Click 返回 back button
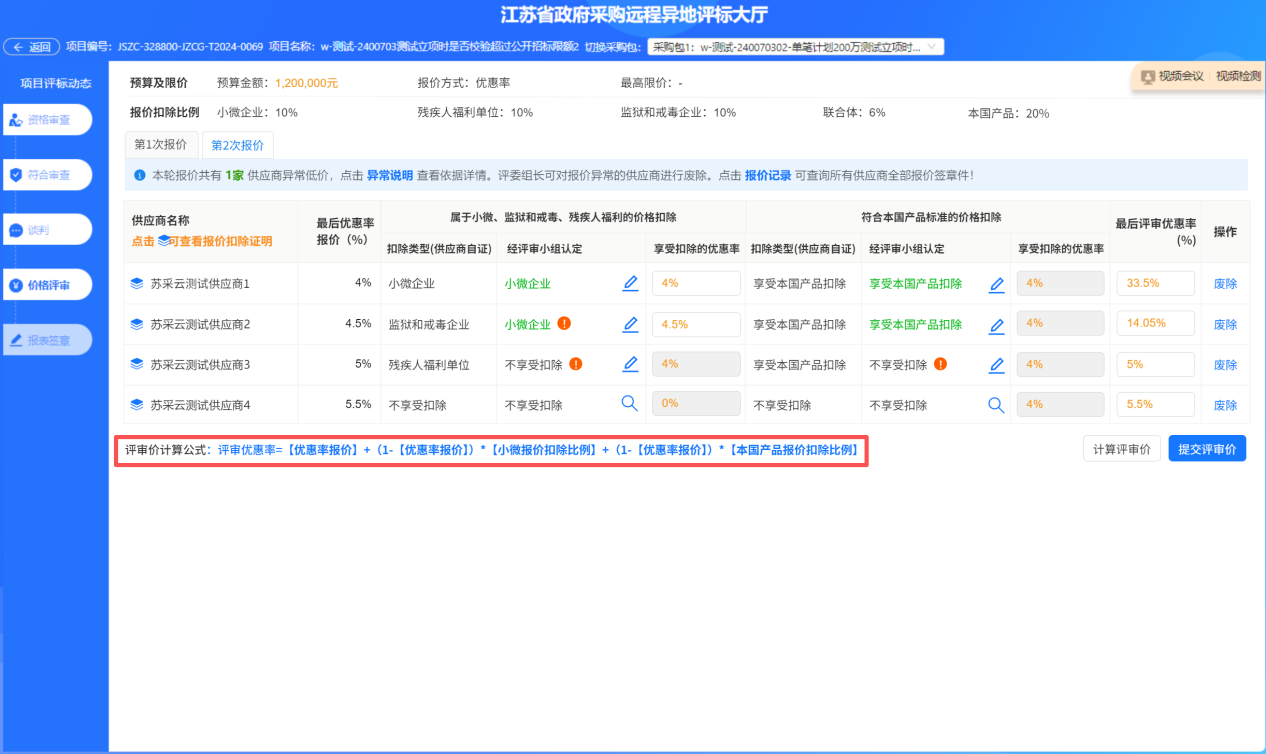Image resolution: width=1266 pixels, height=754 pixels. (32, 47)
